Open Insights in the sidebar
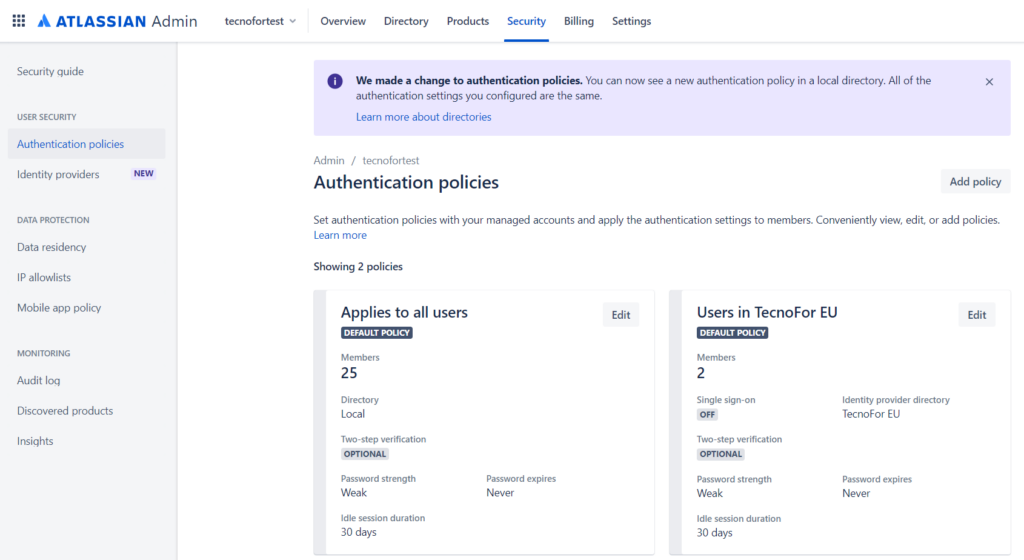The image size is (1024, 560). [35, 441]
